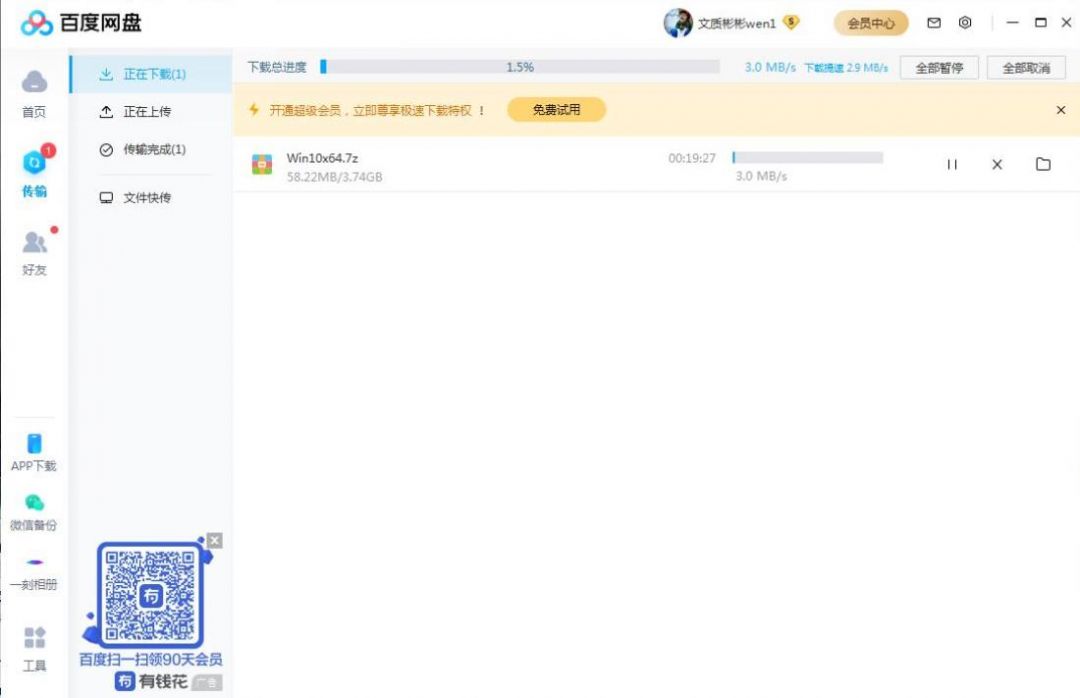The height and width of the screenshot is (698, 1080).
Task: Click the 全部取消 button
Action: (1026, 68)
